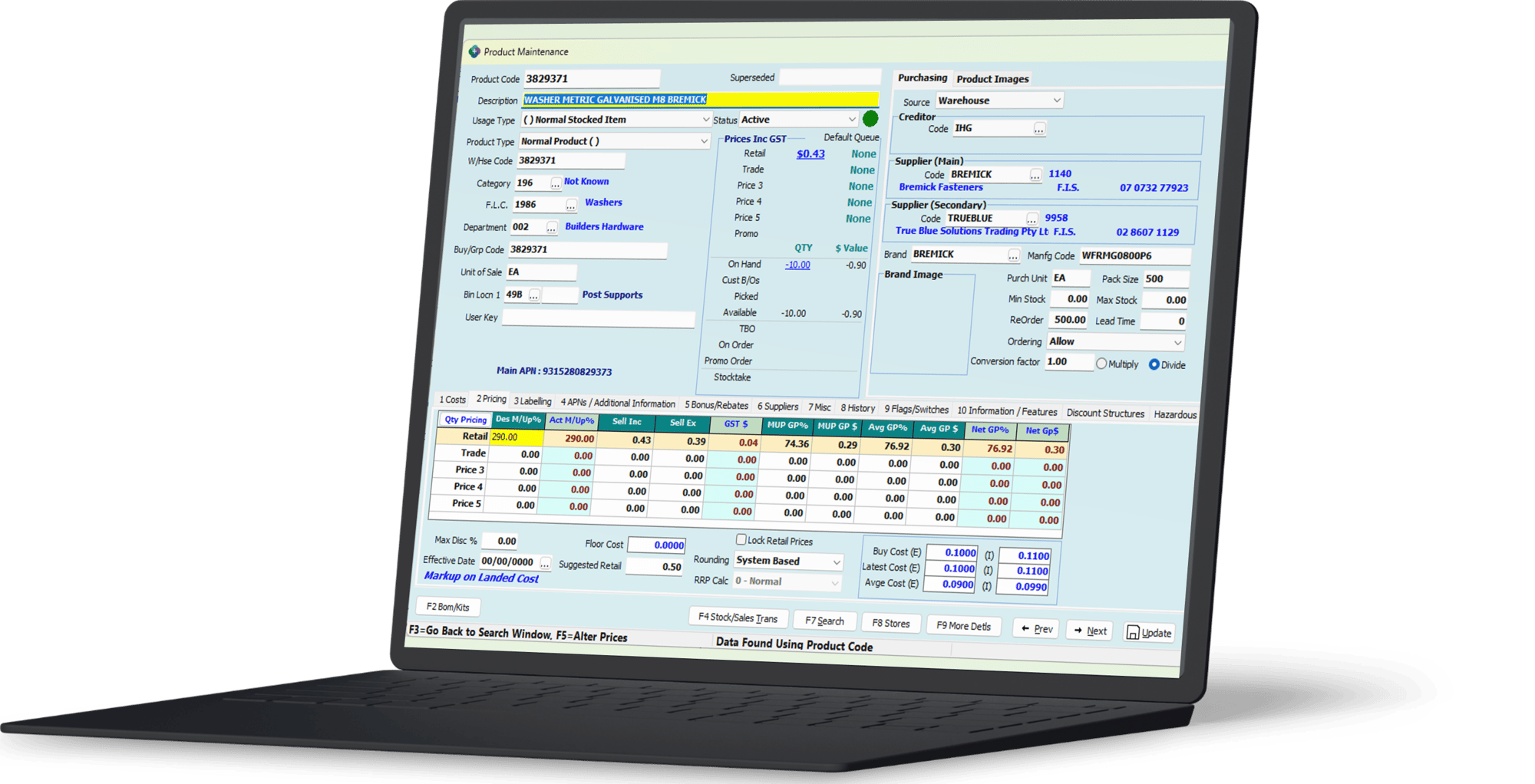Click into the W/Hse Code field
Screen dimensions: 1535x784
(570, 161)
